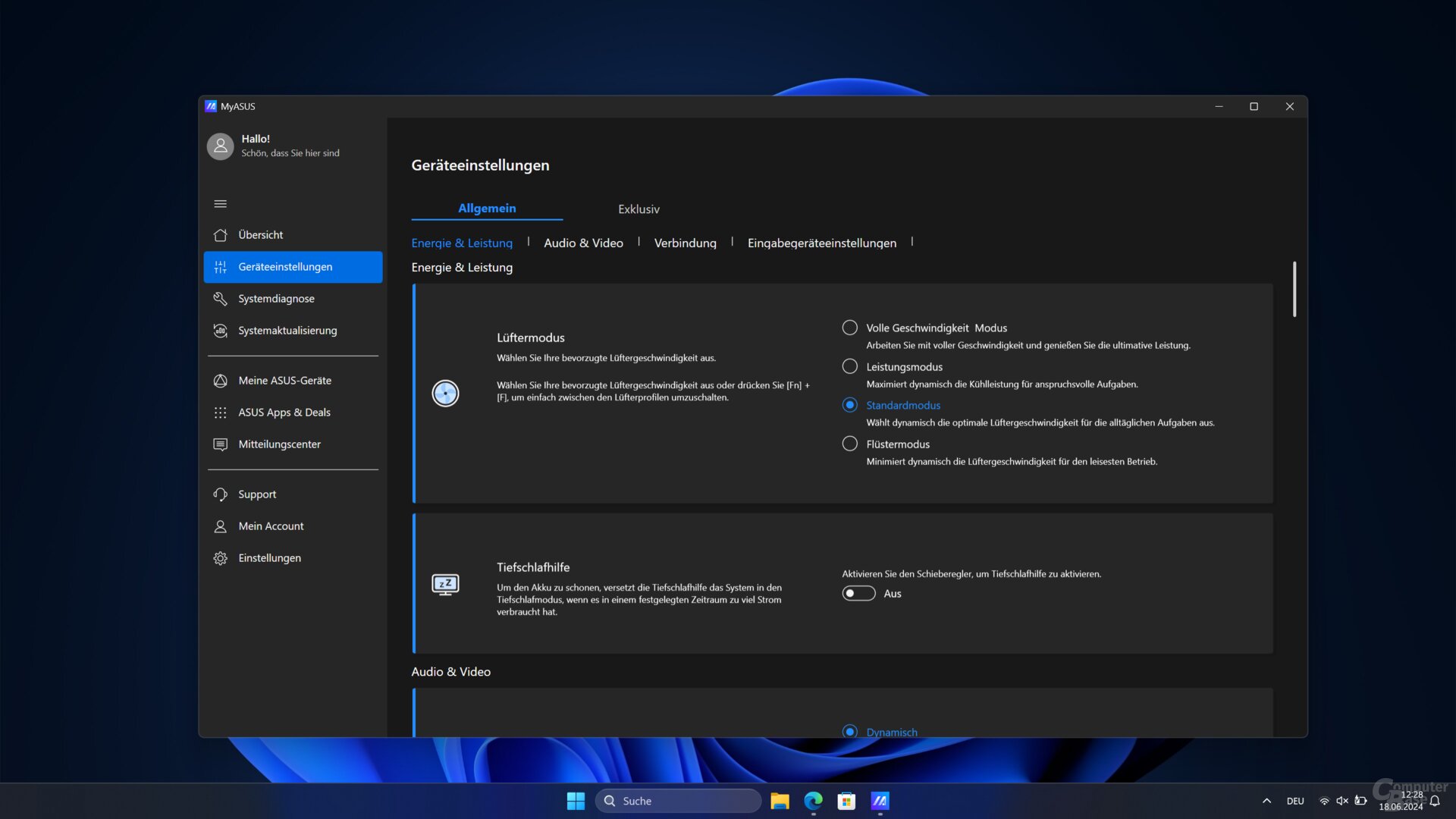Show hidden tray icons chevron
Image resolution: width=1456 pixels, height=819 pixels.
(x=1266, y=801)
